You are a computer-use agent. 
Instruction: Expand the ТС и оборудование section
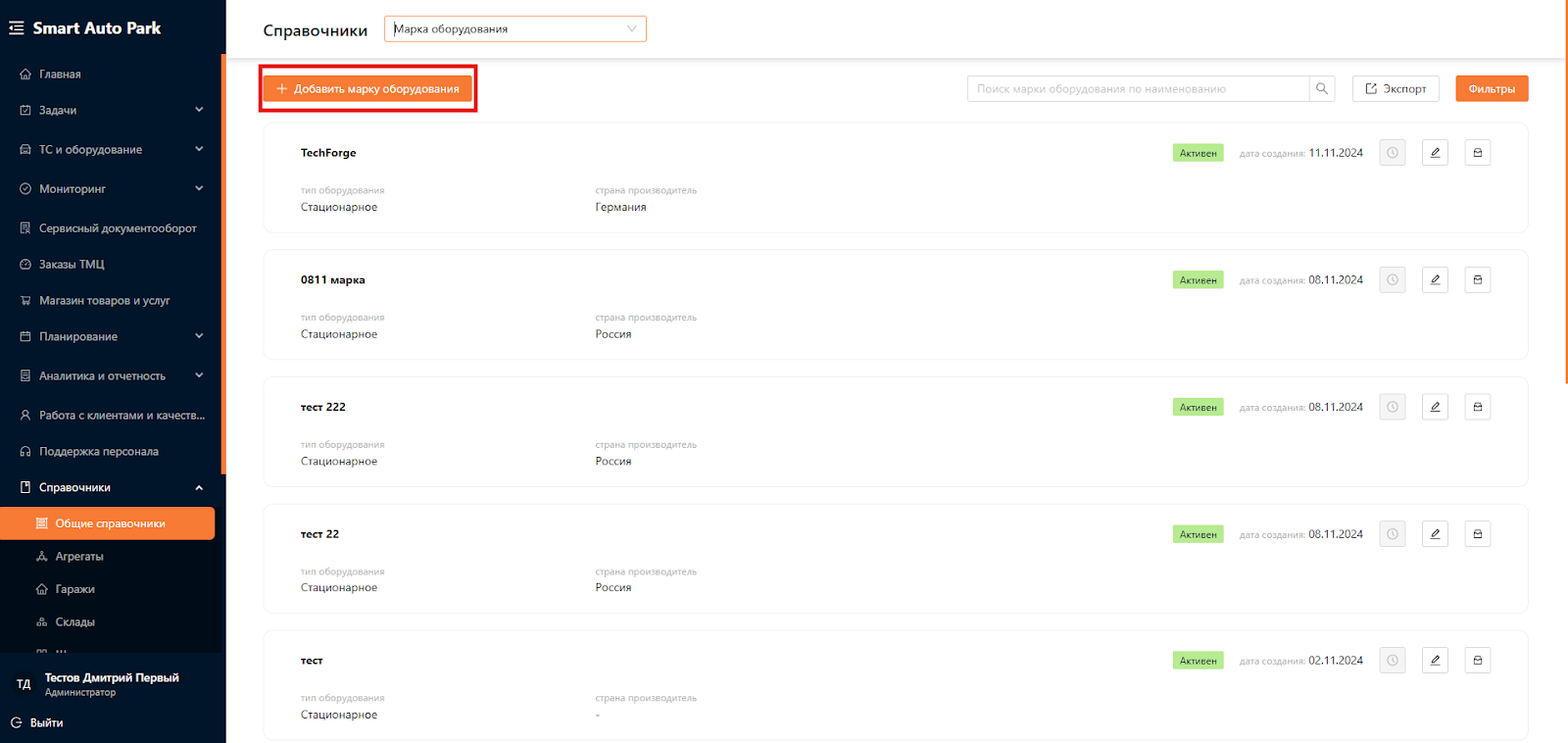[199, 149]
